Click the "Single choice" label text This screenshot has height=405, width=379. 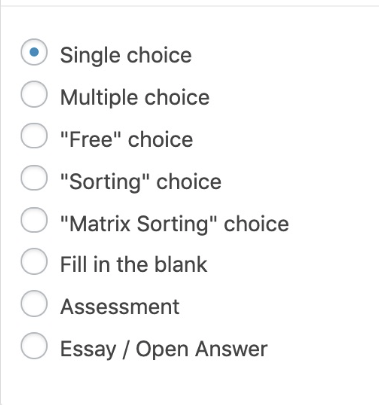pos(126,55)
